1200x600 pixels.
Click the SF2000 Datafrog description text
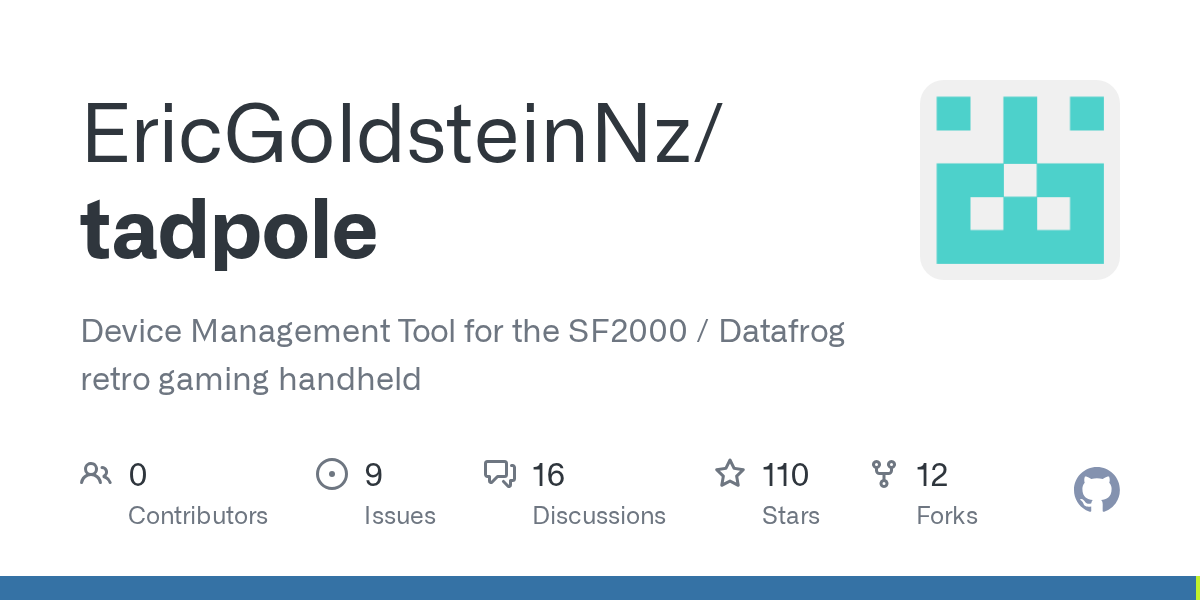click(462, 355)
